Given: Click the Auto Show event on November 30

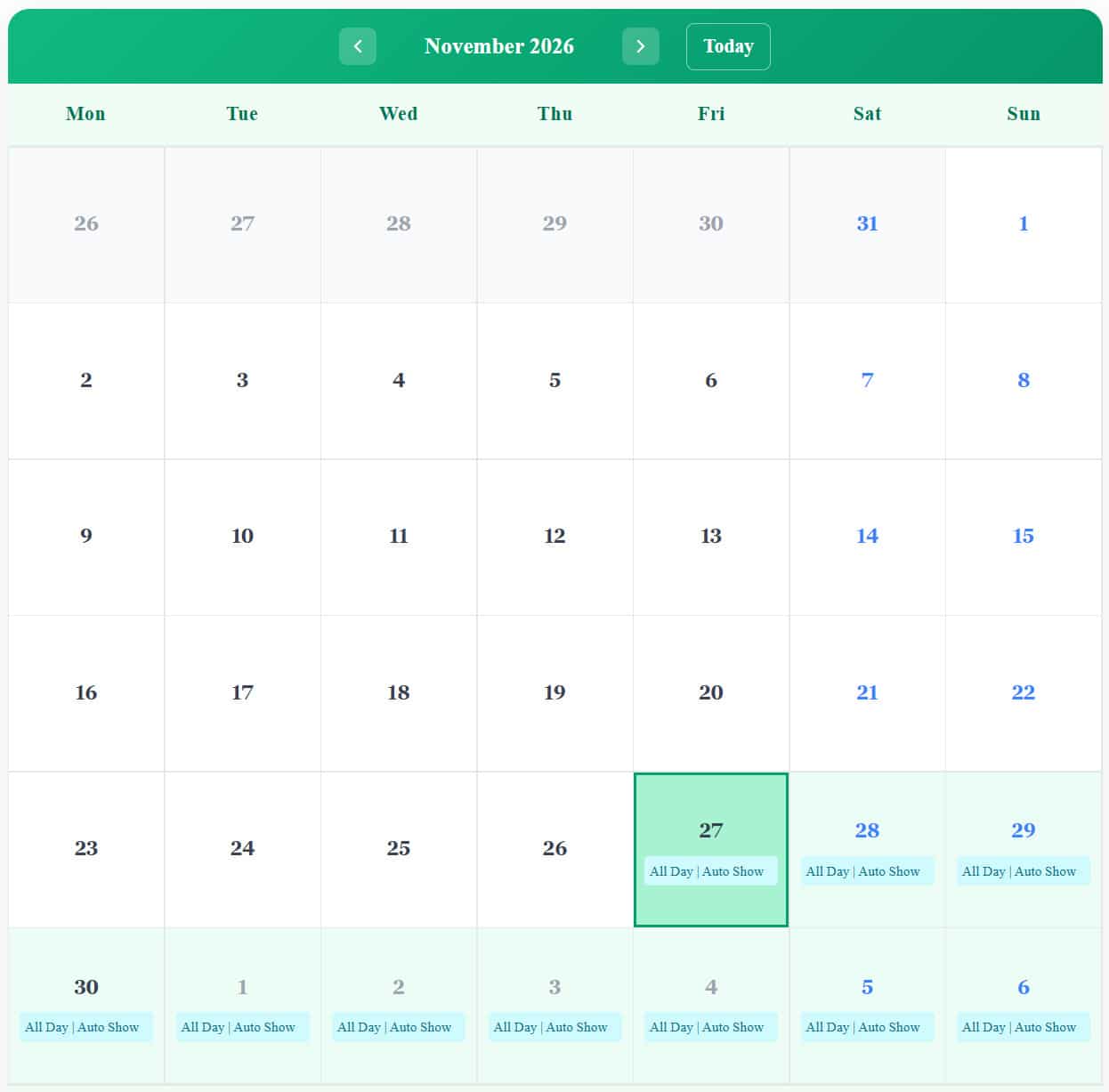Looking at the screenshot, I should tap(85, 1026).
